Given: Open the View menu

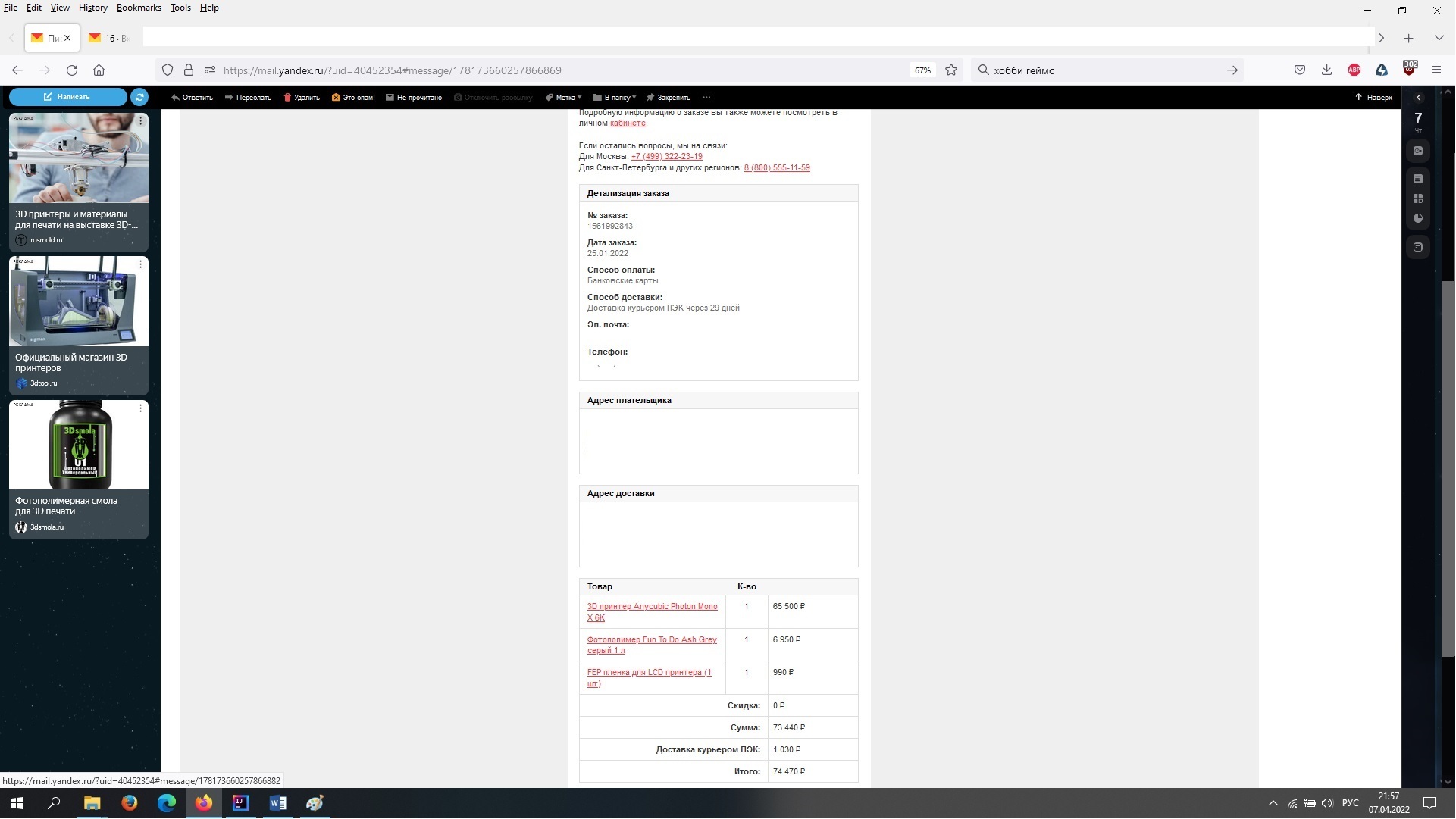Looking at the screenshot, I should [60, 8].
